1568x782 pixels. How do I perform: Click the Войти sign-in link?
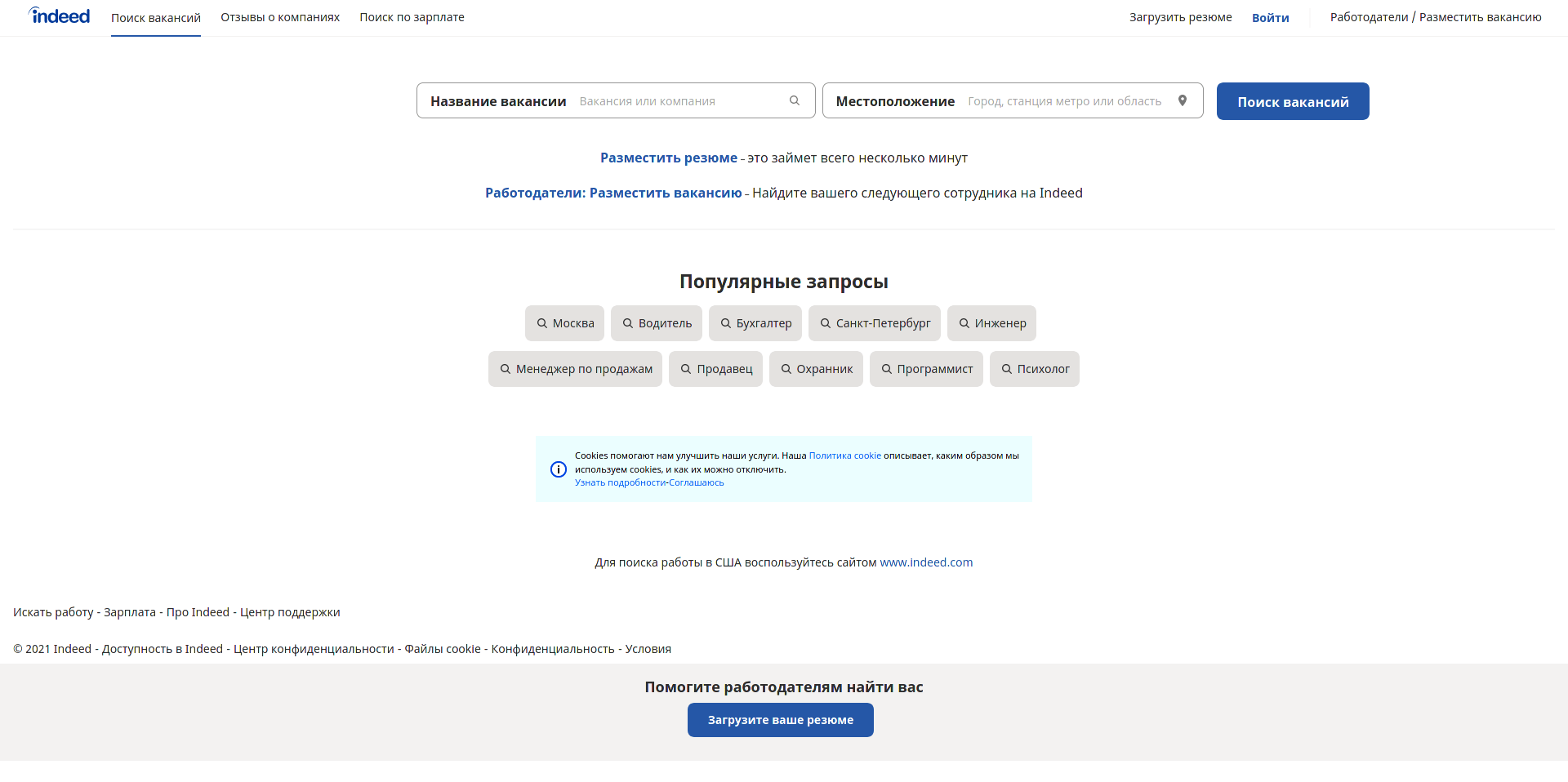pos(1270,18)
